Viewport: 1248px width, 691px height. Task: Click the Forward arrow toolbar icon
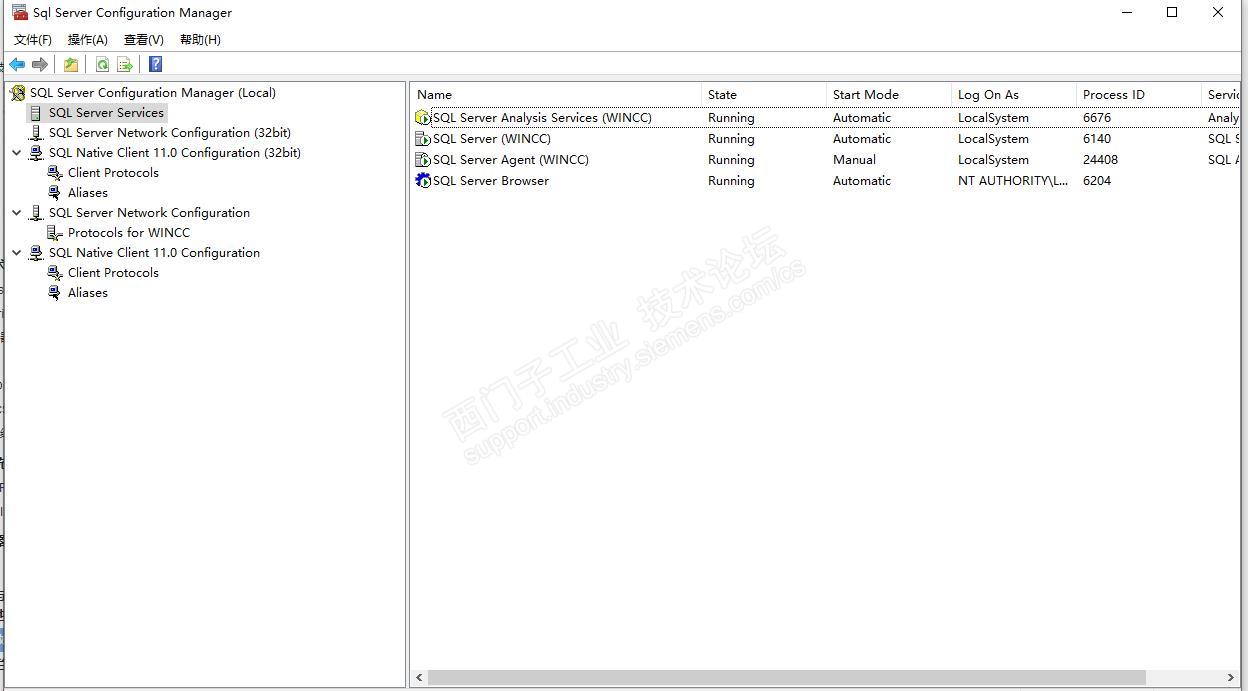pos(40,64)
